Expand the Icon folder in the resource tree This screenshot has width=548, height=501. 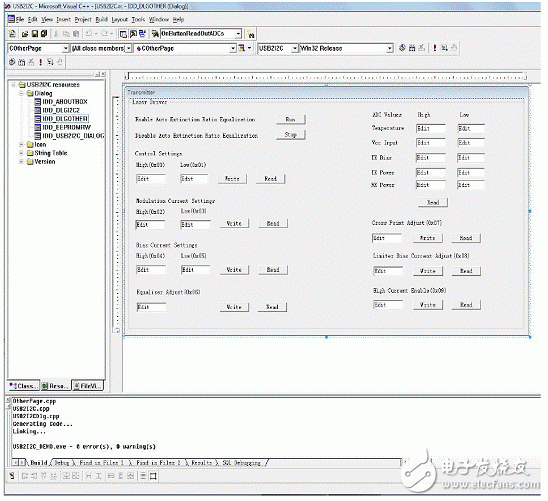coord(21,144)
